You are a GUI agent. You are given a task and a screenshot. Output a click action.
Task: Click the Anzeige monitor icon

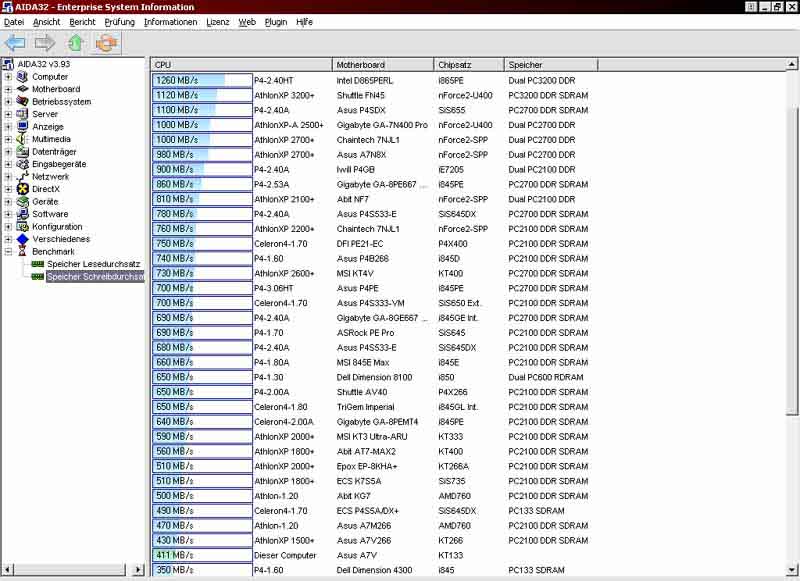pyautogui.click(x=22, y=127)
